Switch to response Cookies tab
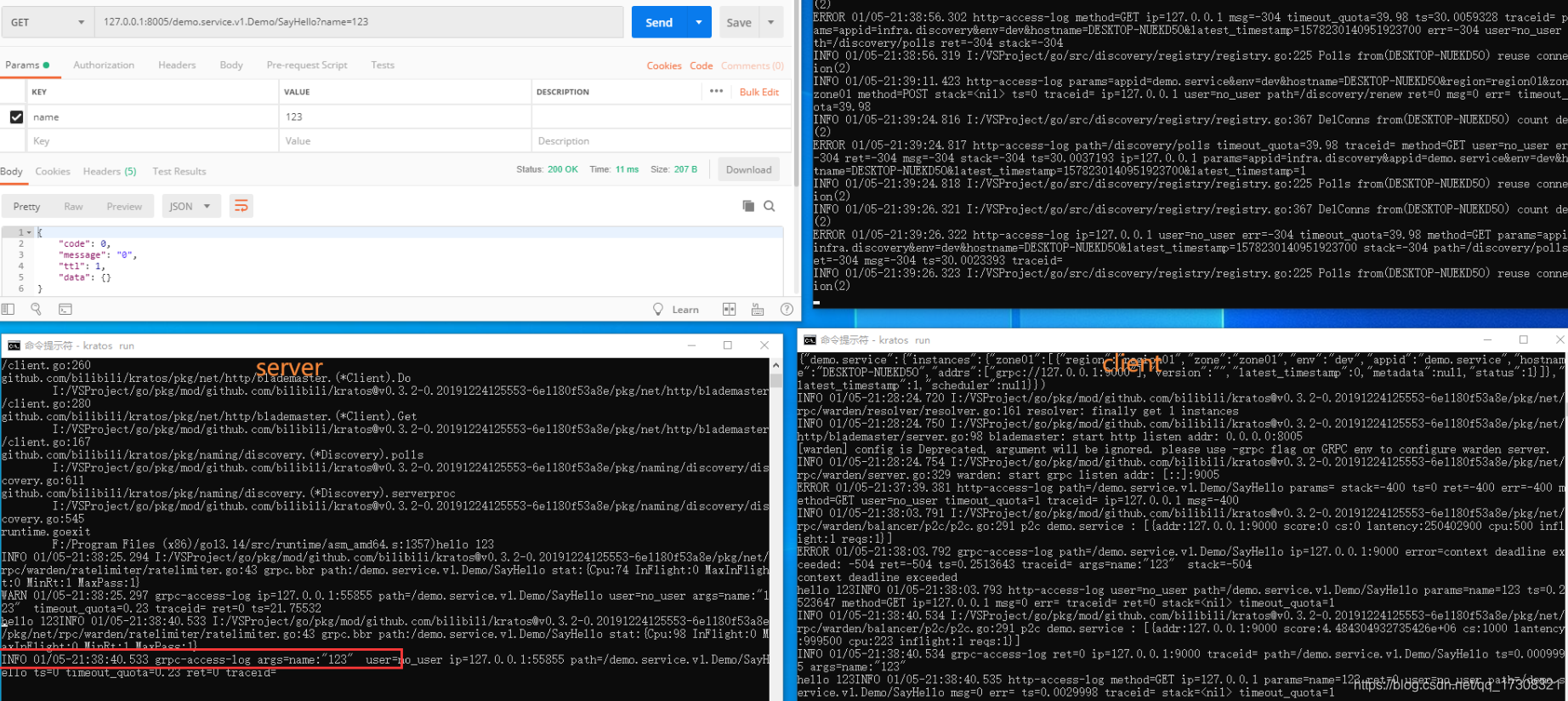The image size is (1568, 701). (53, 171)
